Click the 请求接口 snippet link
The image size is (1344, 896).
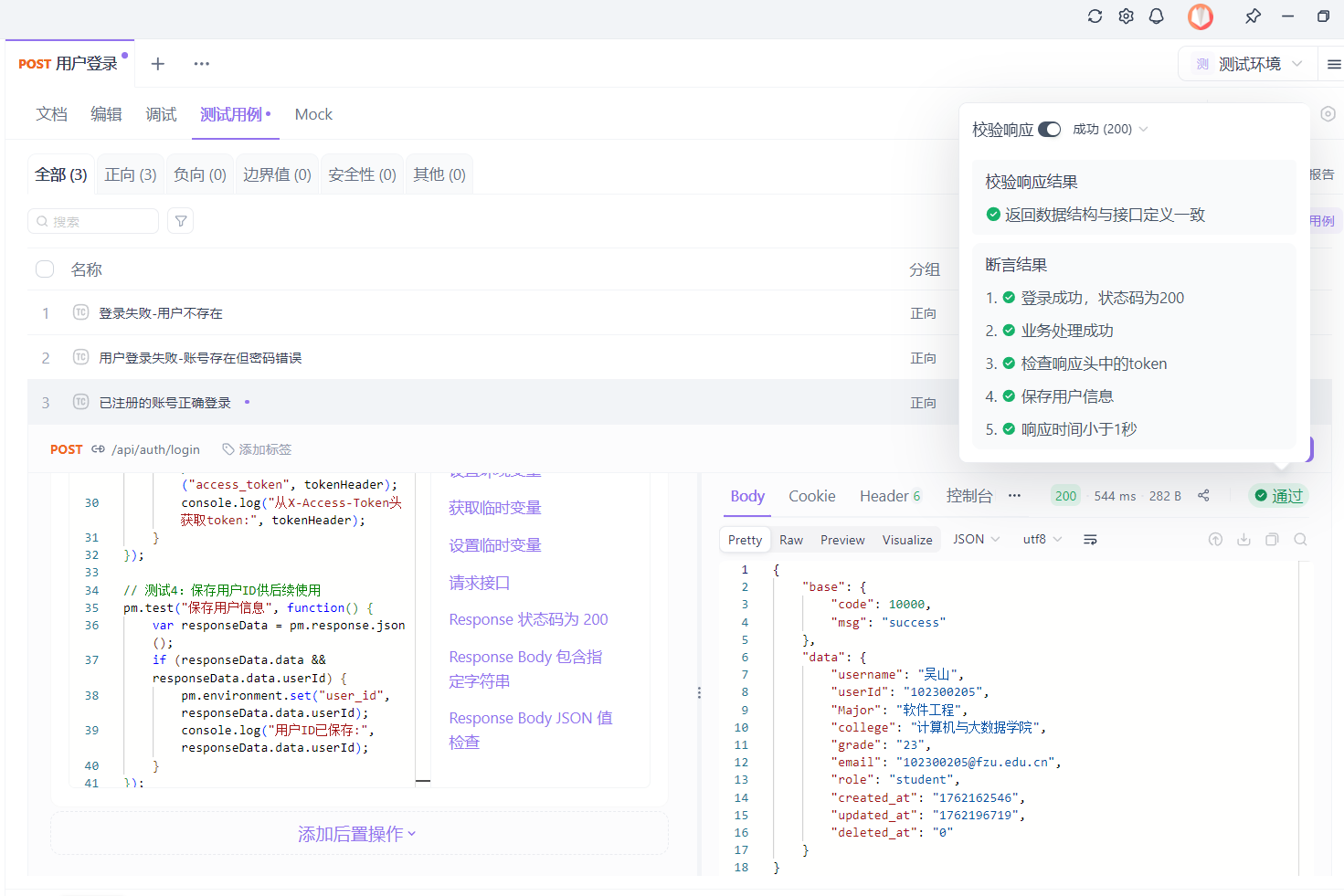pos(480,583)
